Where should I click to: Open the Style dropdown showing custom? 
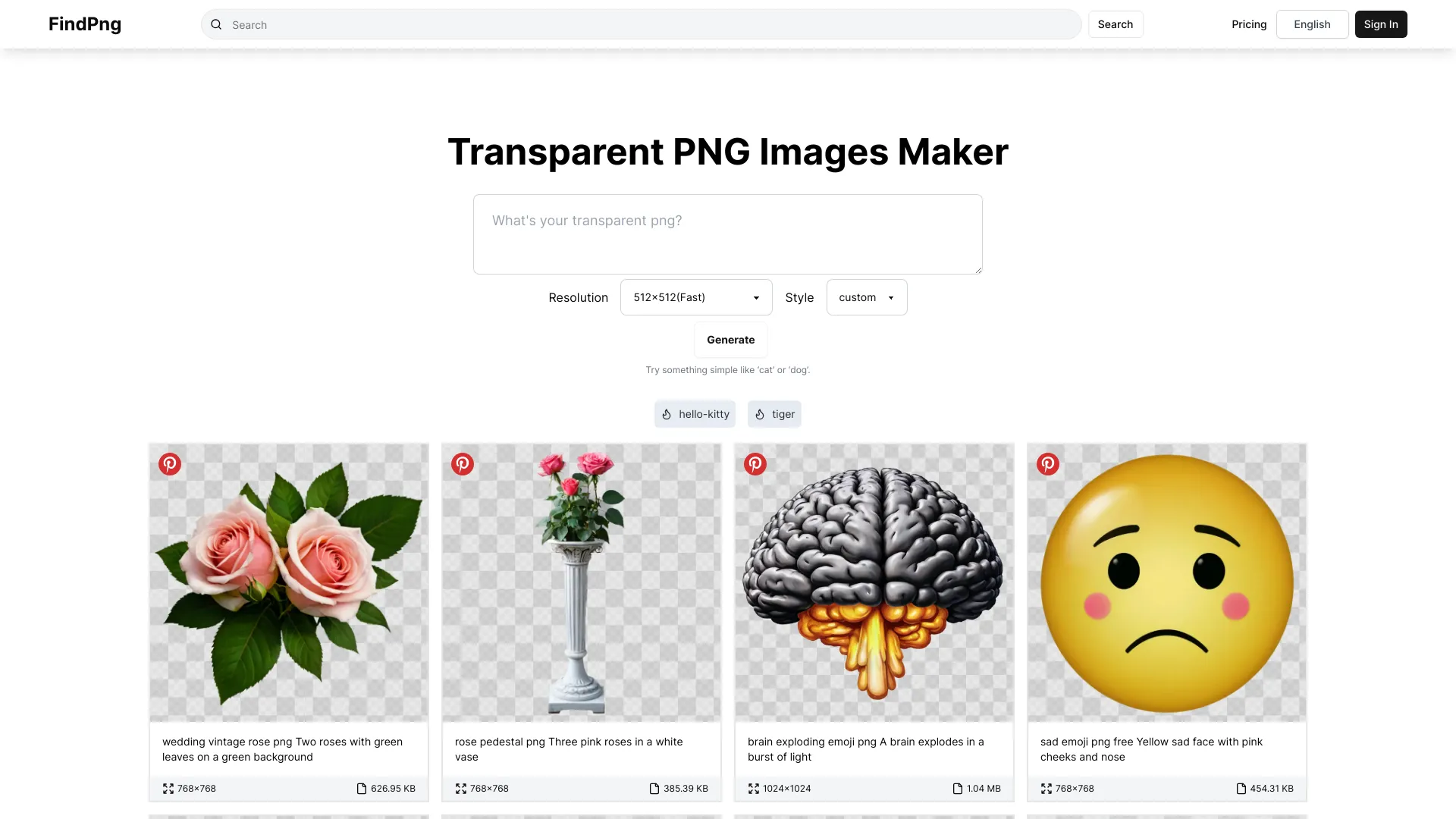(866, 297)
